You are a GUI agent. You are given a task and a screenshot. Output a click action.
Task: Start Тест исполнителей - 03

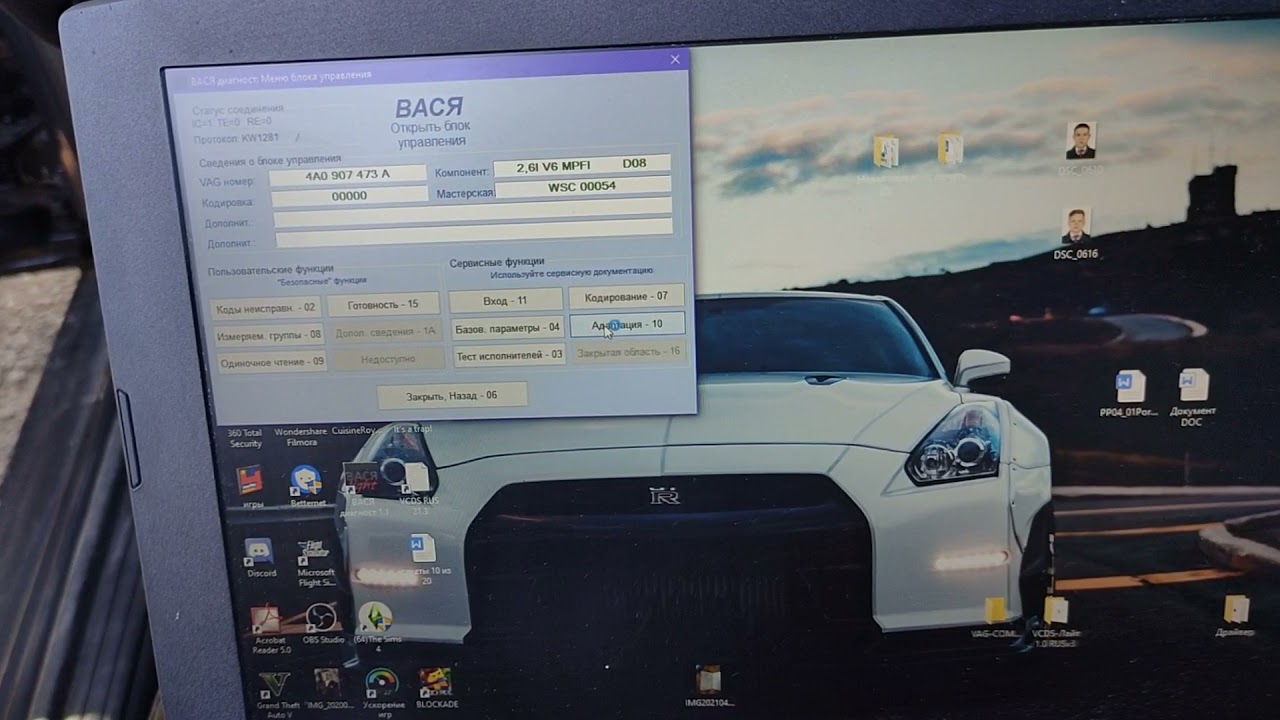click(x=509, y=355)
